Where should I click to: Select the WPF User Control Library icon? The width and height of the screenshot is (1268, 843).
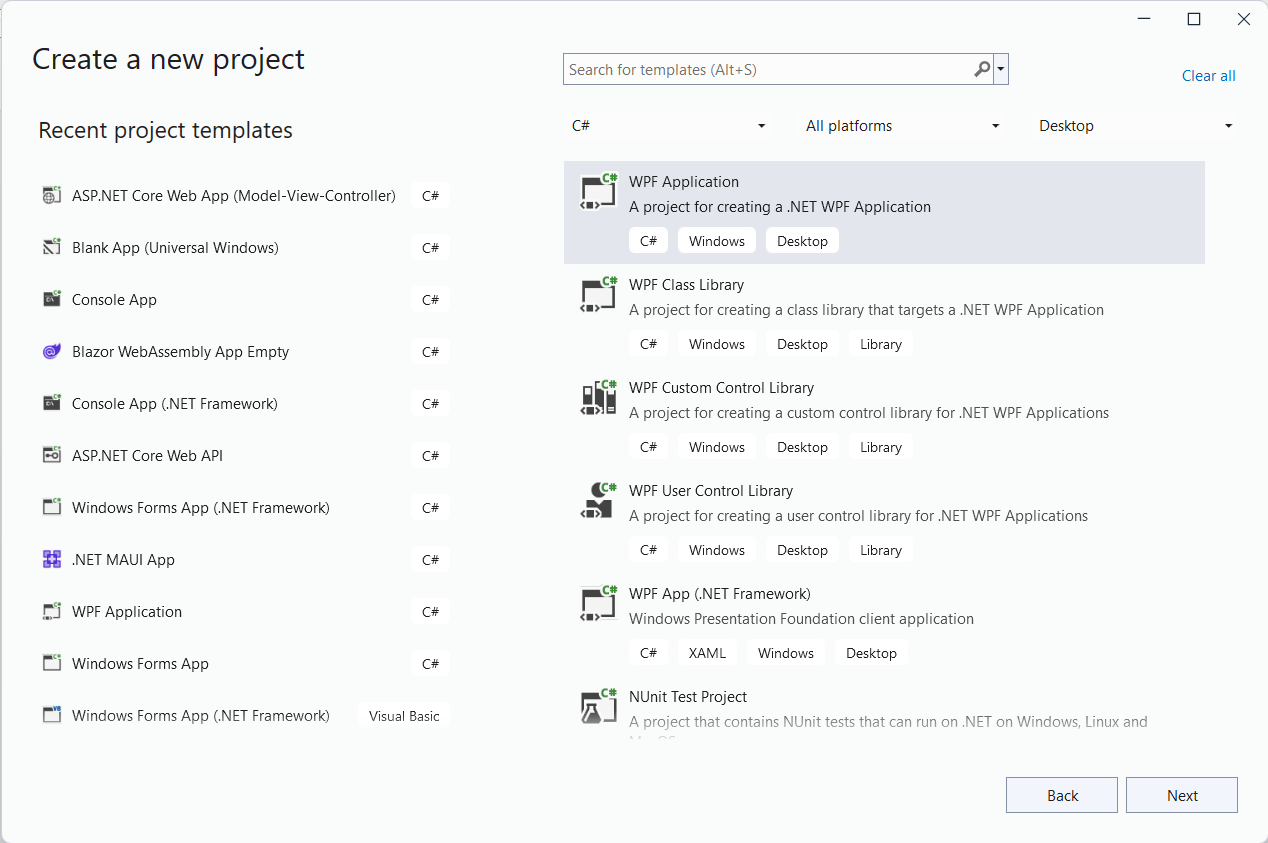(599, 500)
